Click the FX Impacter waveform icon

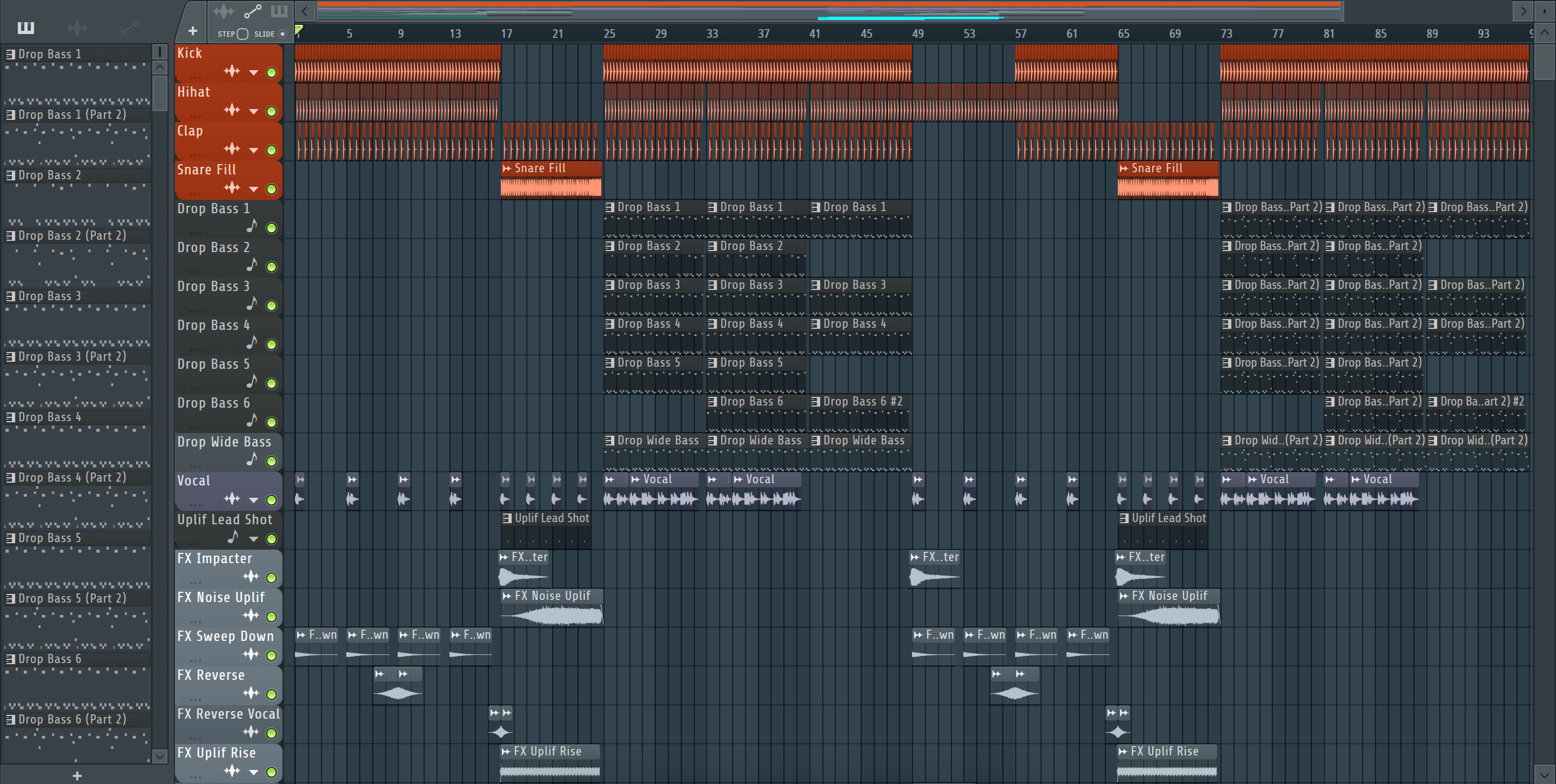point(251,576)
